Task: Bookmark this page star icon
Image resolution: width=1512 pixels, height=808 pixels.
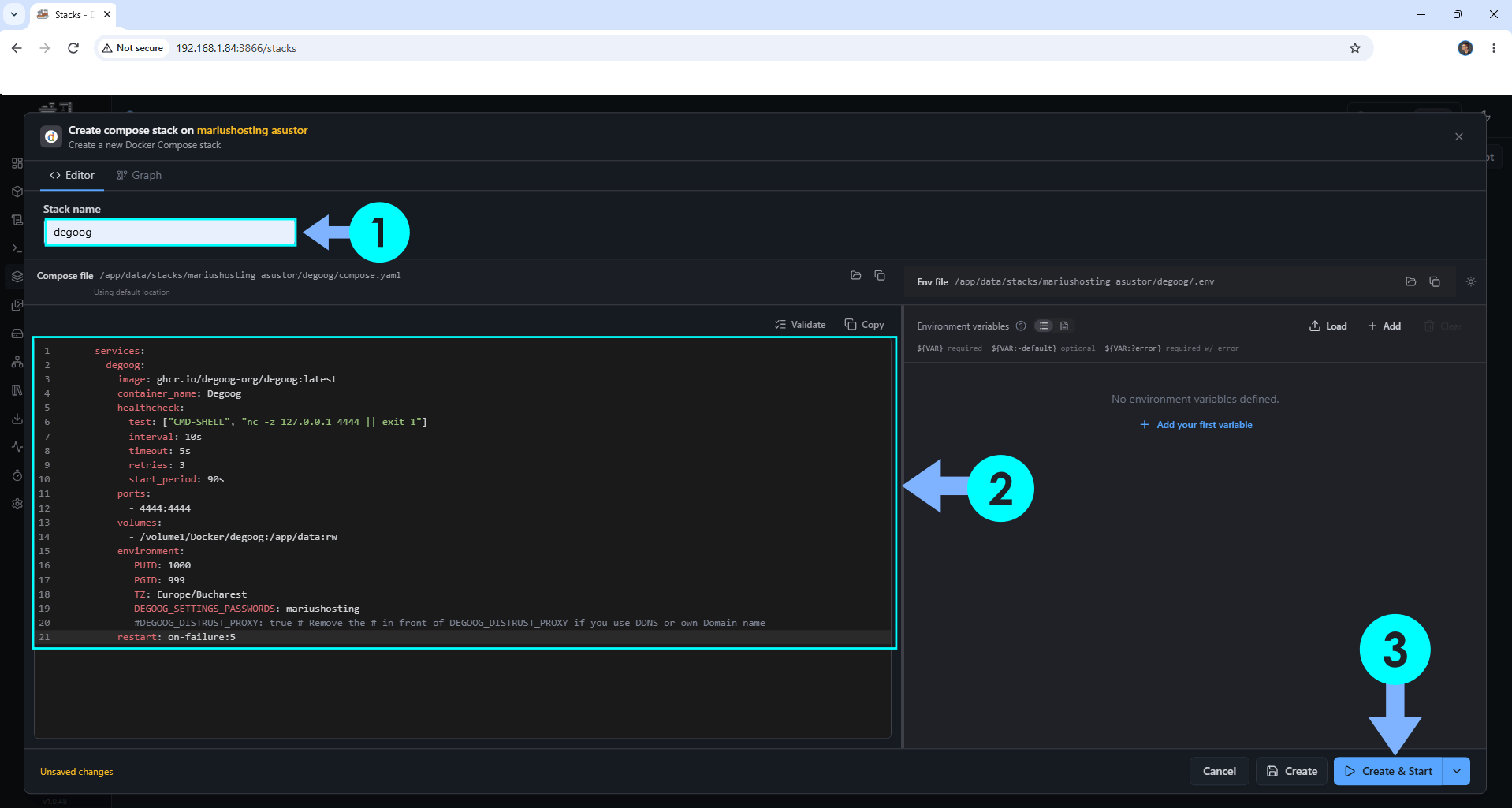Action: point(1355,48)
